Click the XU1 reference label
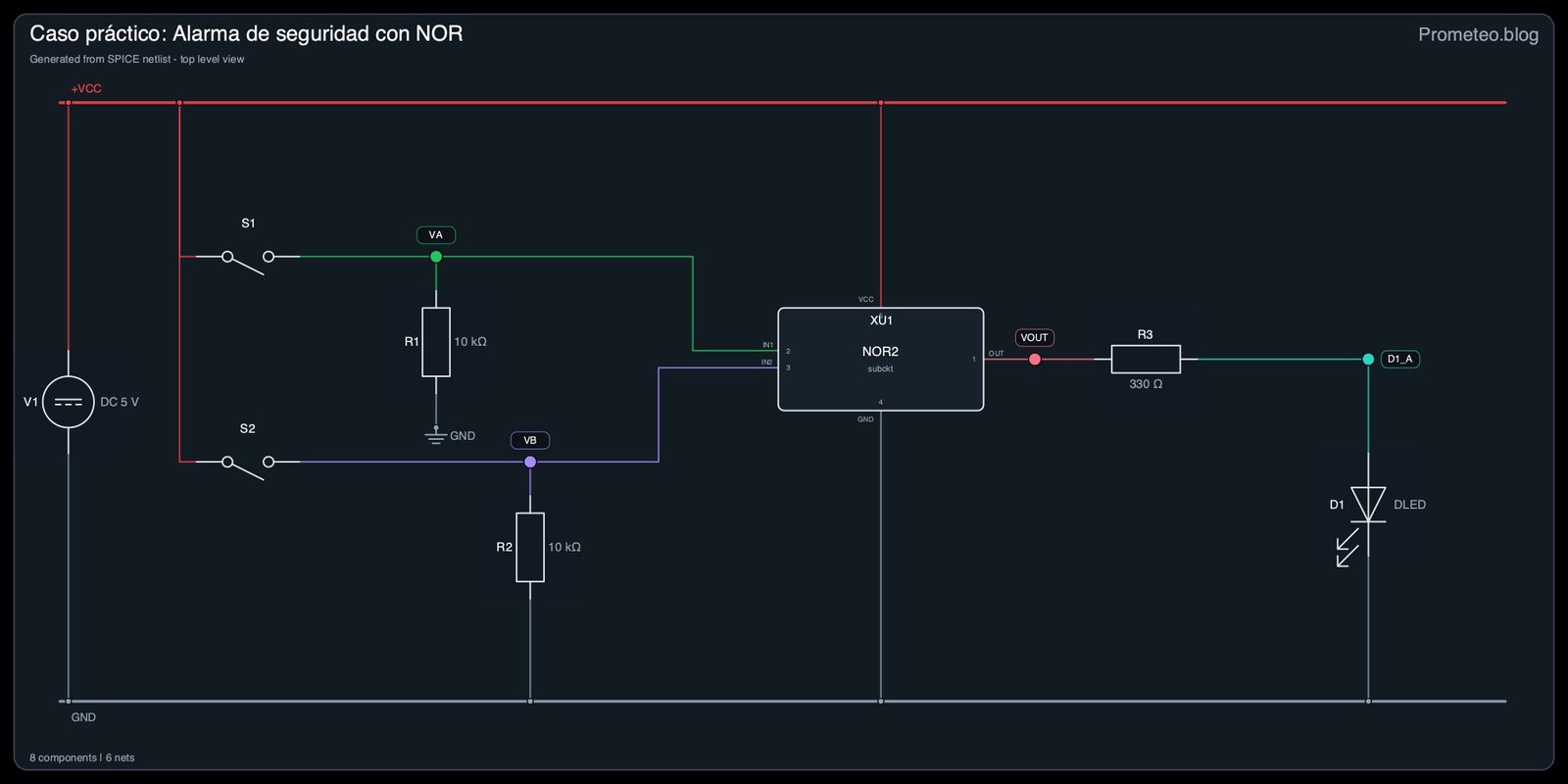 [x=881, y=320]
